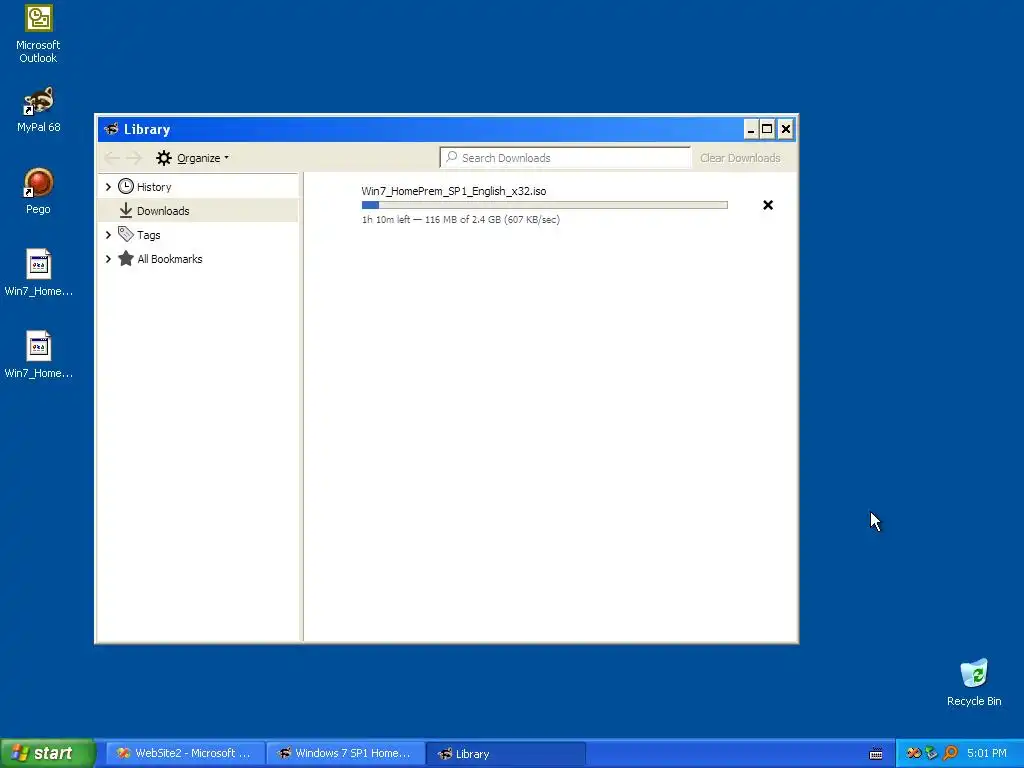The image size is (1024, 768).
Task: Click the Downloads arrow icon in sidebar
Action: (125, 210)
